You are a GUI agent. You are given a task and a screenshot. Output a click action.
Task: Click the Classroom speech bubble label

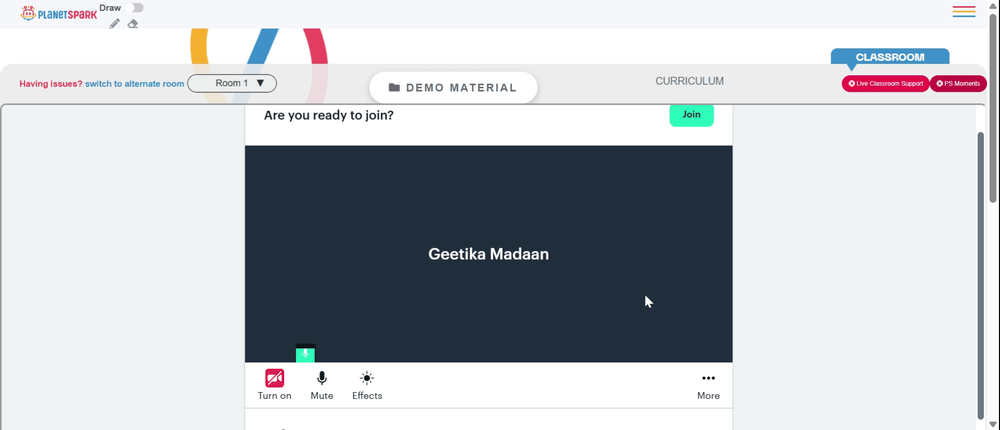[890, 57]
